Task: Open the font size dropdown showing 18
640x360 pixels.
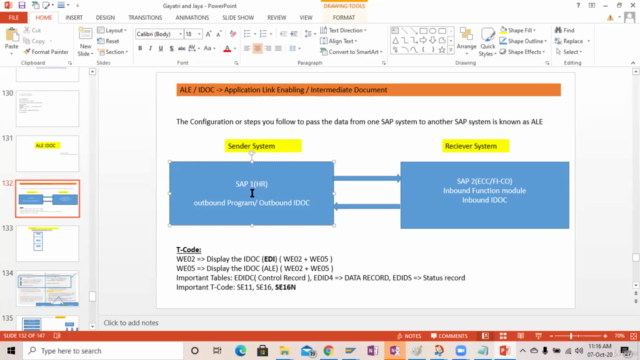Action: tap(199, 34)
